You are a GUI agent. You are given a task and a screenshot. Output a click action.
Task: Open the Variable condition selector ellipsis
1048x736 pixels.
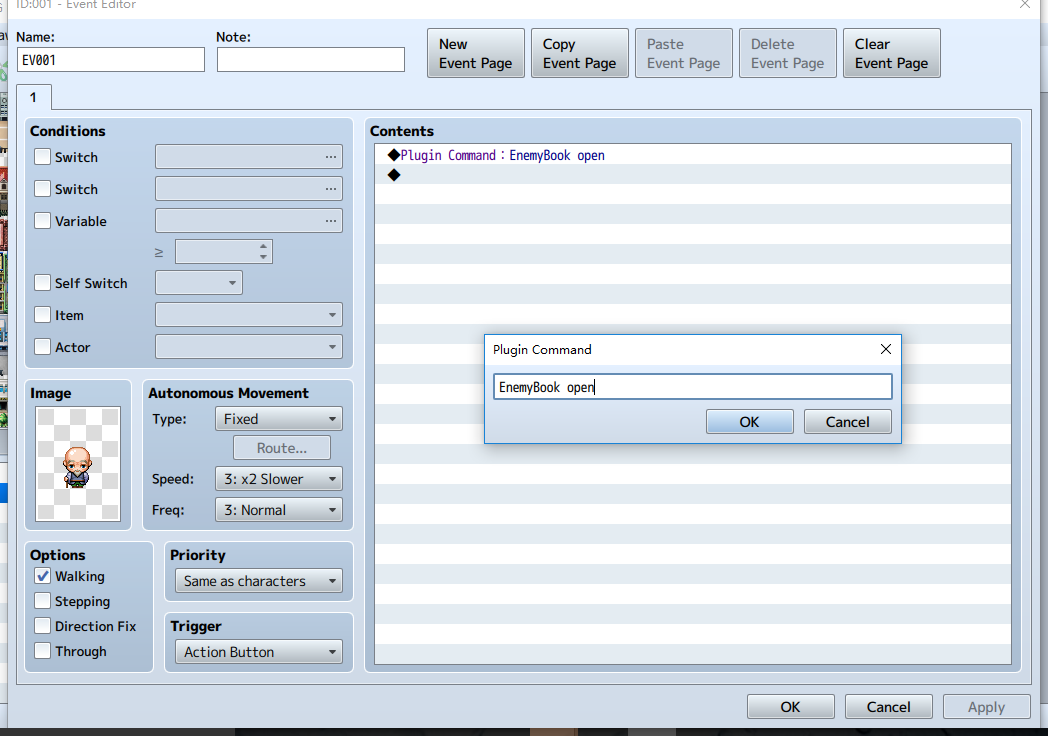[331, 221]
